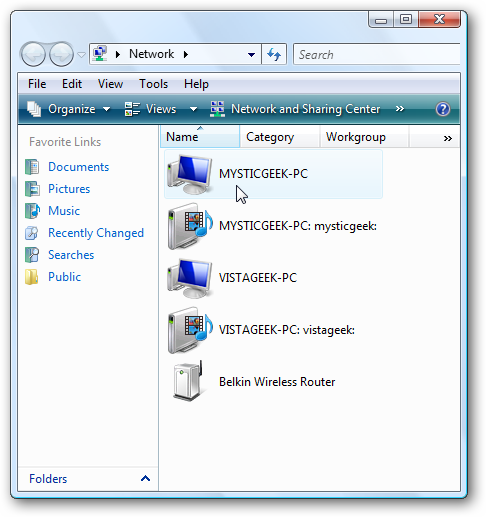Open the View menu
The width and height of the screenshot is (486, 517).
110,84
